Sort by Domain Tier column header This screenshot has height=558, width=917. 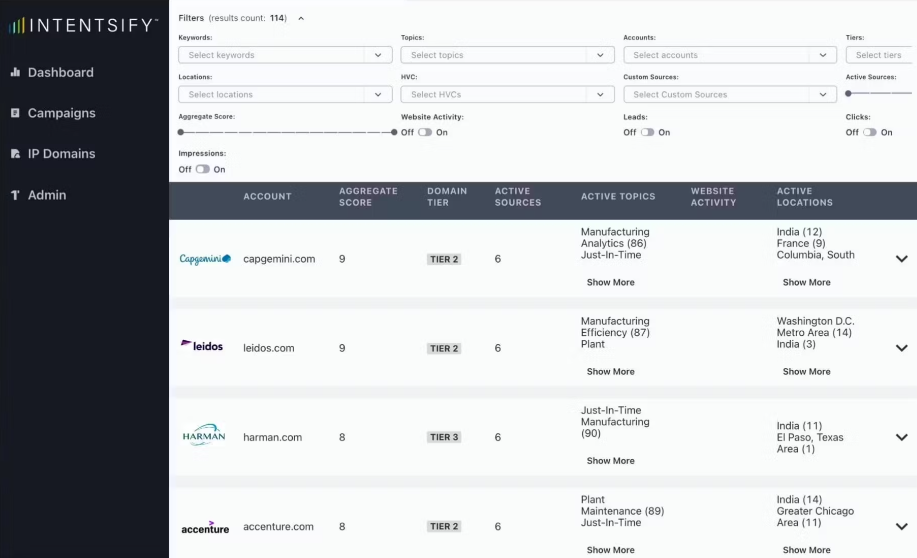[447, 197]
